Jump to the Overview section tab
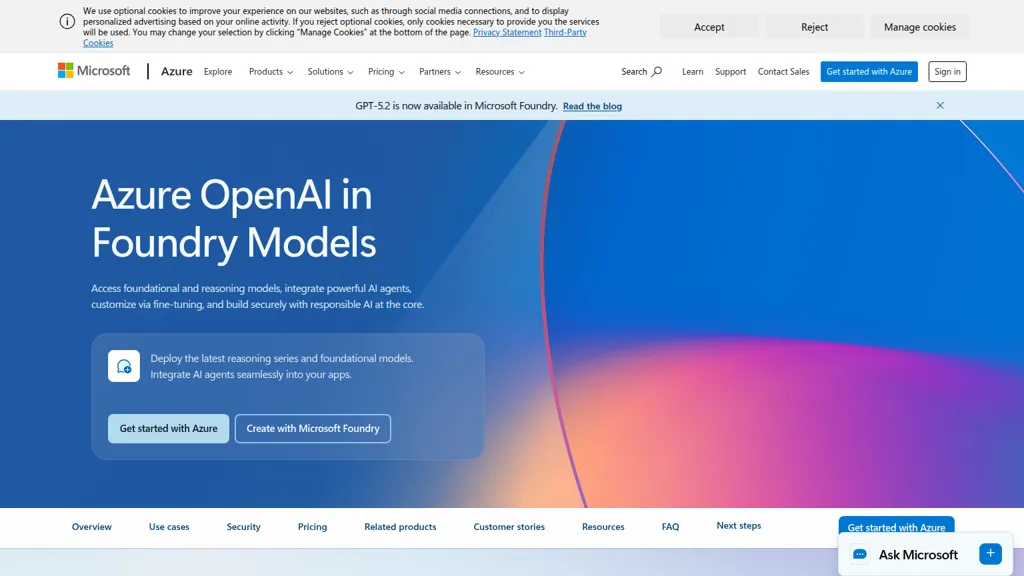The width and height of the screenshot is (1024, 576). tap(91, 526)
